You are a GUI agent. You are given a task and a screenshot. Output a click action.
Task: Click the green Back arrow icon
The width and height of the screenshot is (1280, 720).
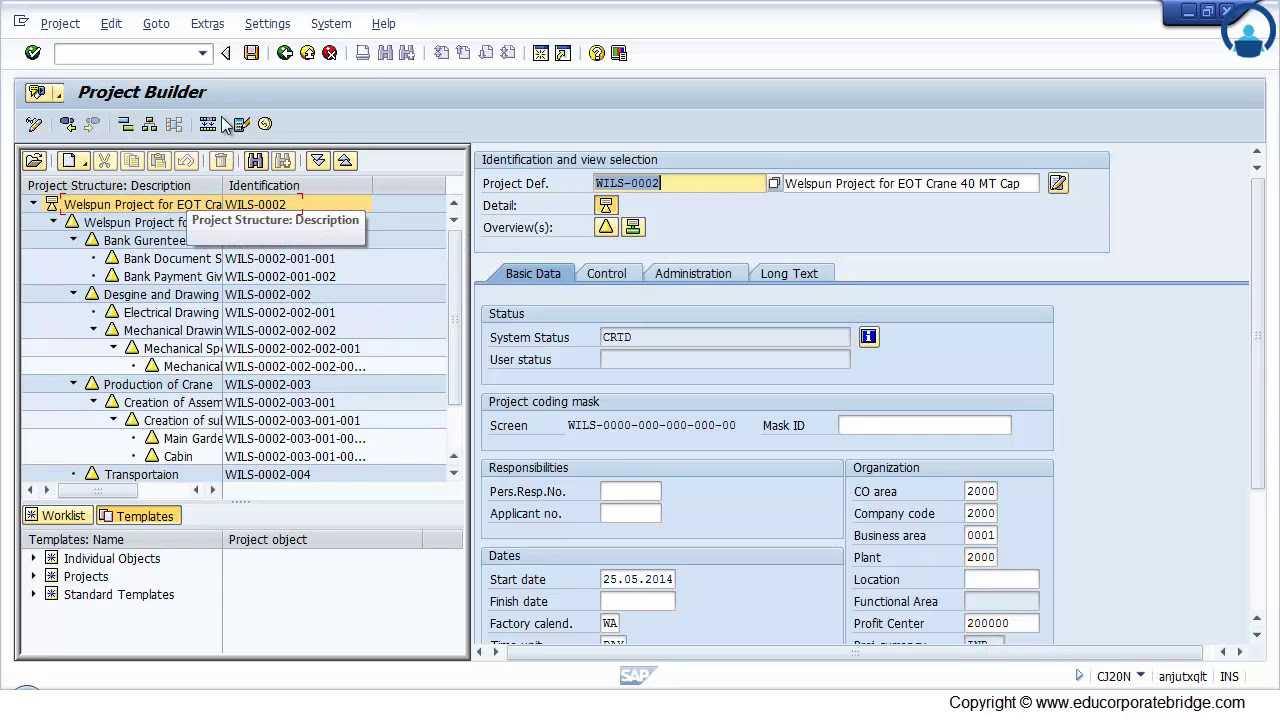285,53
